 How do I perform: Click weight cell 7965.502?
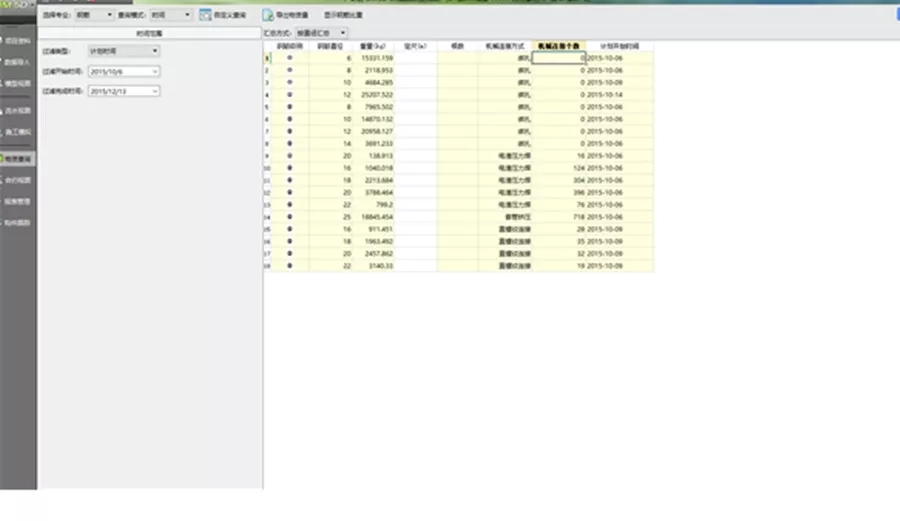point(373,107)
